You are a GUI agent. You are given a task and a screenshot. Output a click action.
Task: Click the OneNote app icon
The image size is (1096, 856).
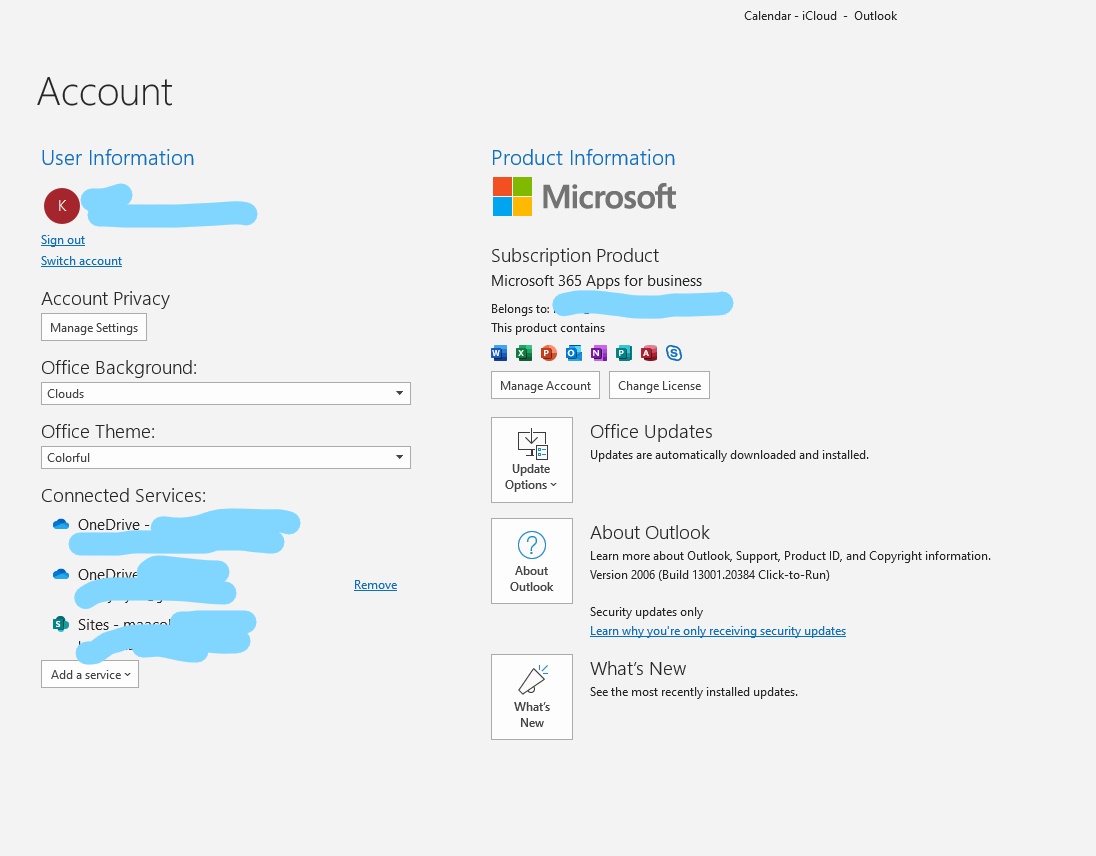click(598, 353)
